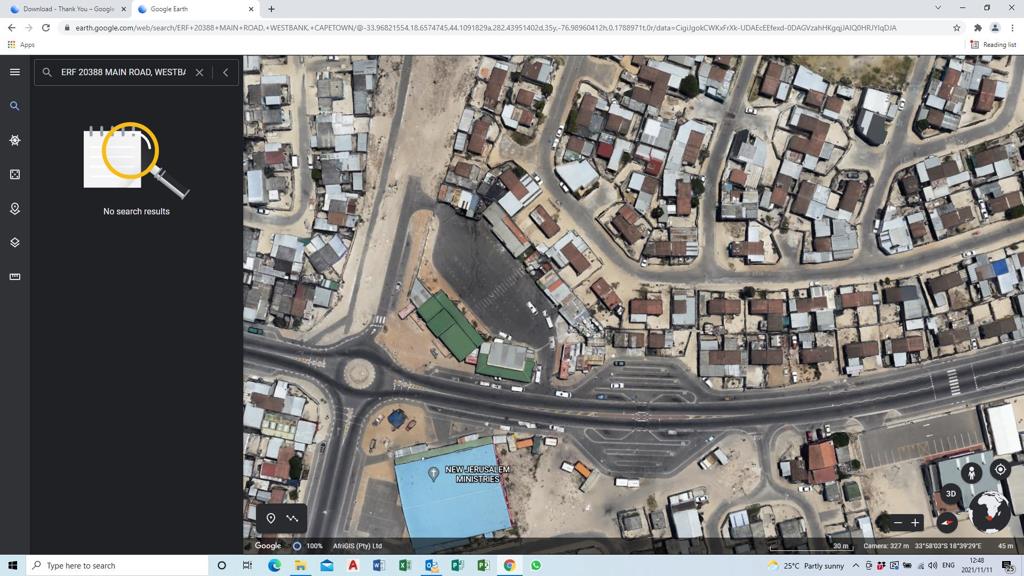Click the fly to my location icon
The width and height of the screenshot is (1024, 576).
(1000, 470)
